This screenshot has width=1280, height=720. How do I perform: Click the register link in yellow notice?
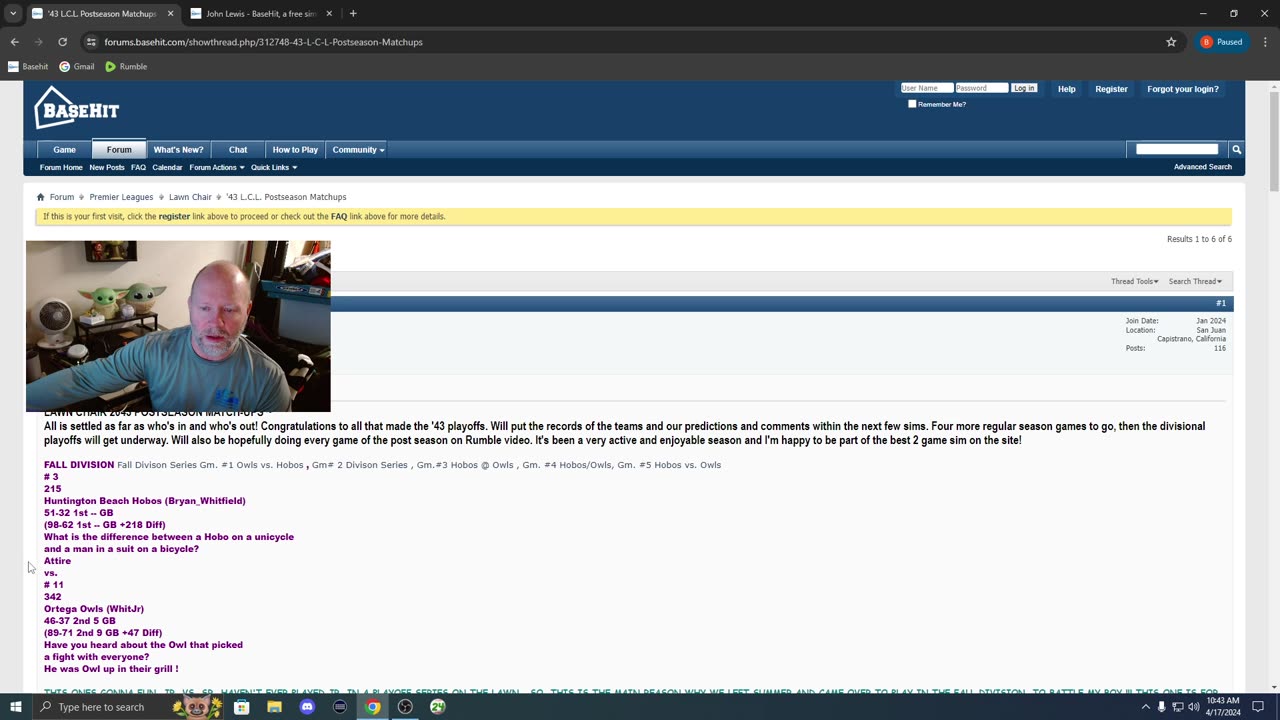pyautogui.click(x=174, y=216)
